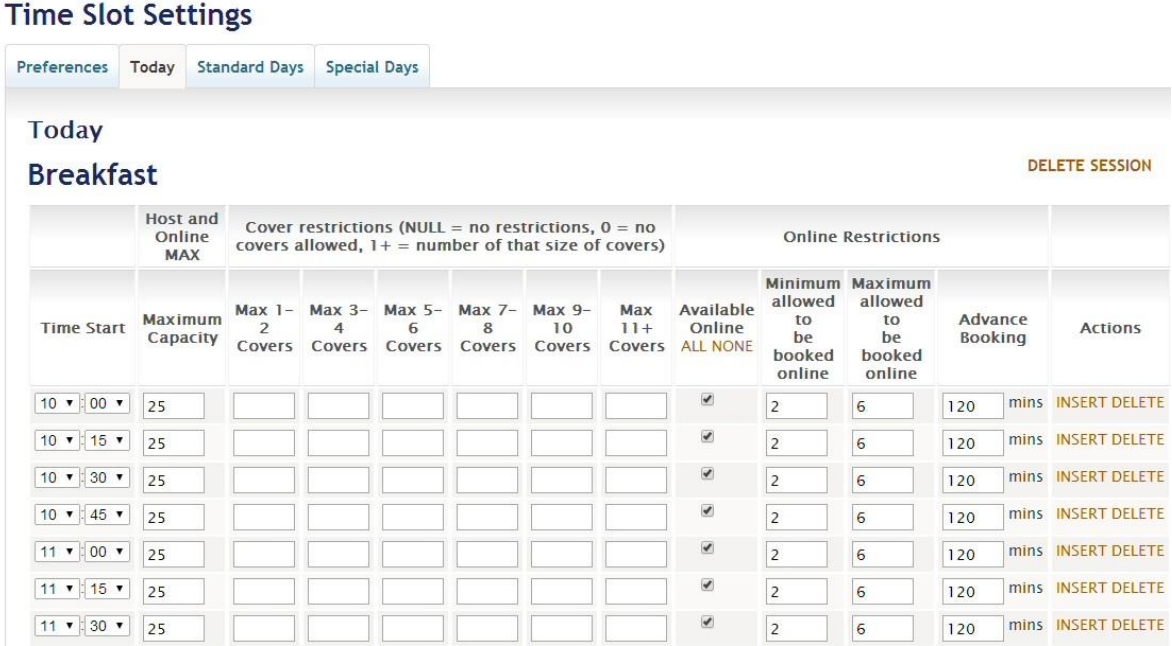Select ALL under Available Online

[x=692, y=346]
